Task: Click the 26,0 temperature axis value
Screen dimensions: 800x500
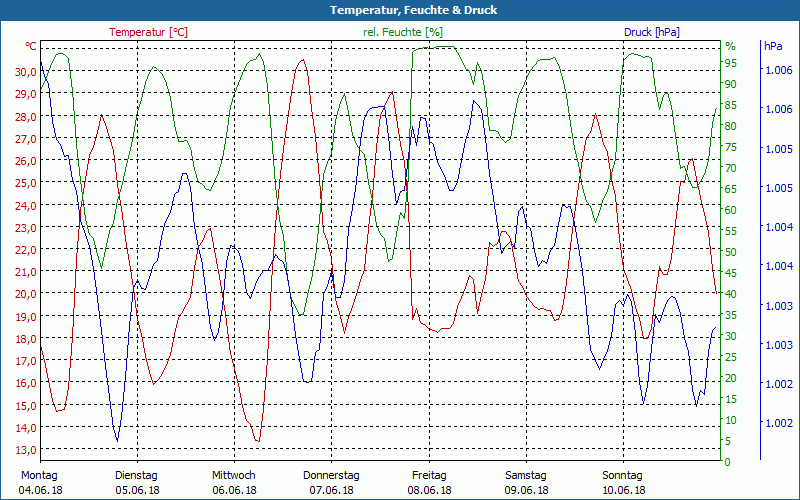Action: 26,161
